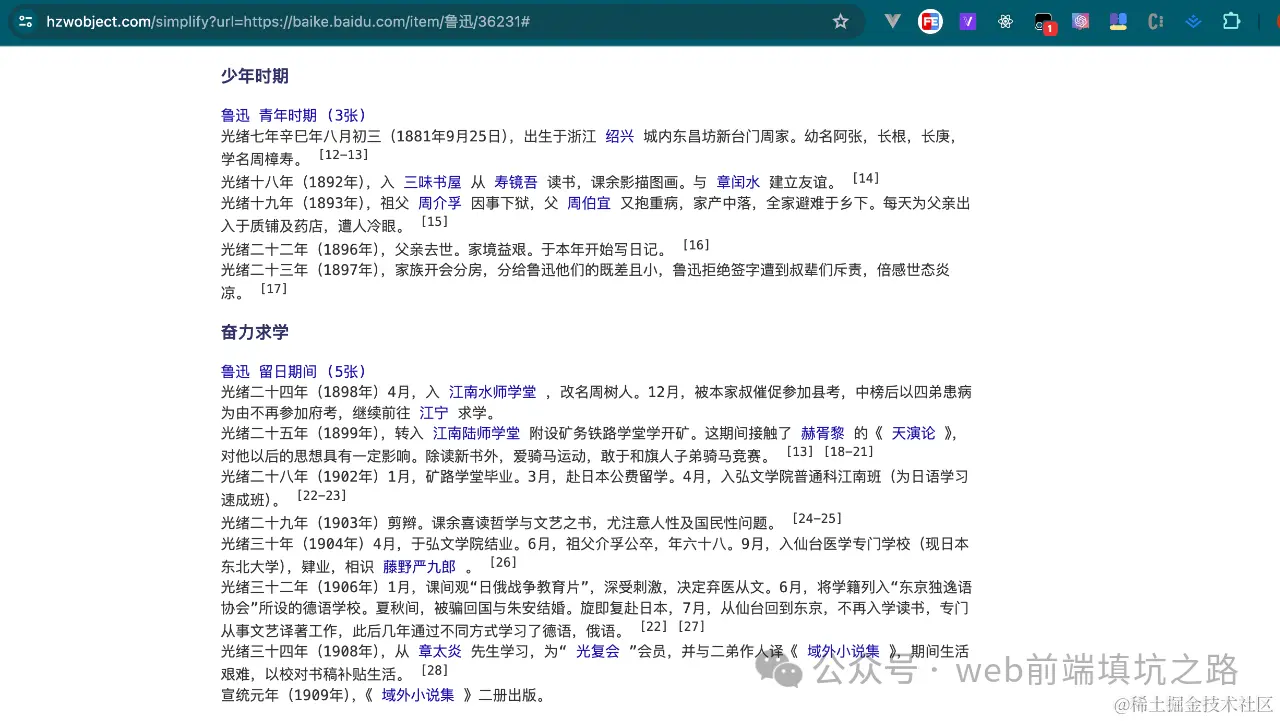Follow the 江南水师学堂 link
This screenshot has width=1280, height=721.
(x=492, y=392)
